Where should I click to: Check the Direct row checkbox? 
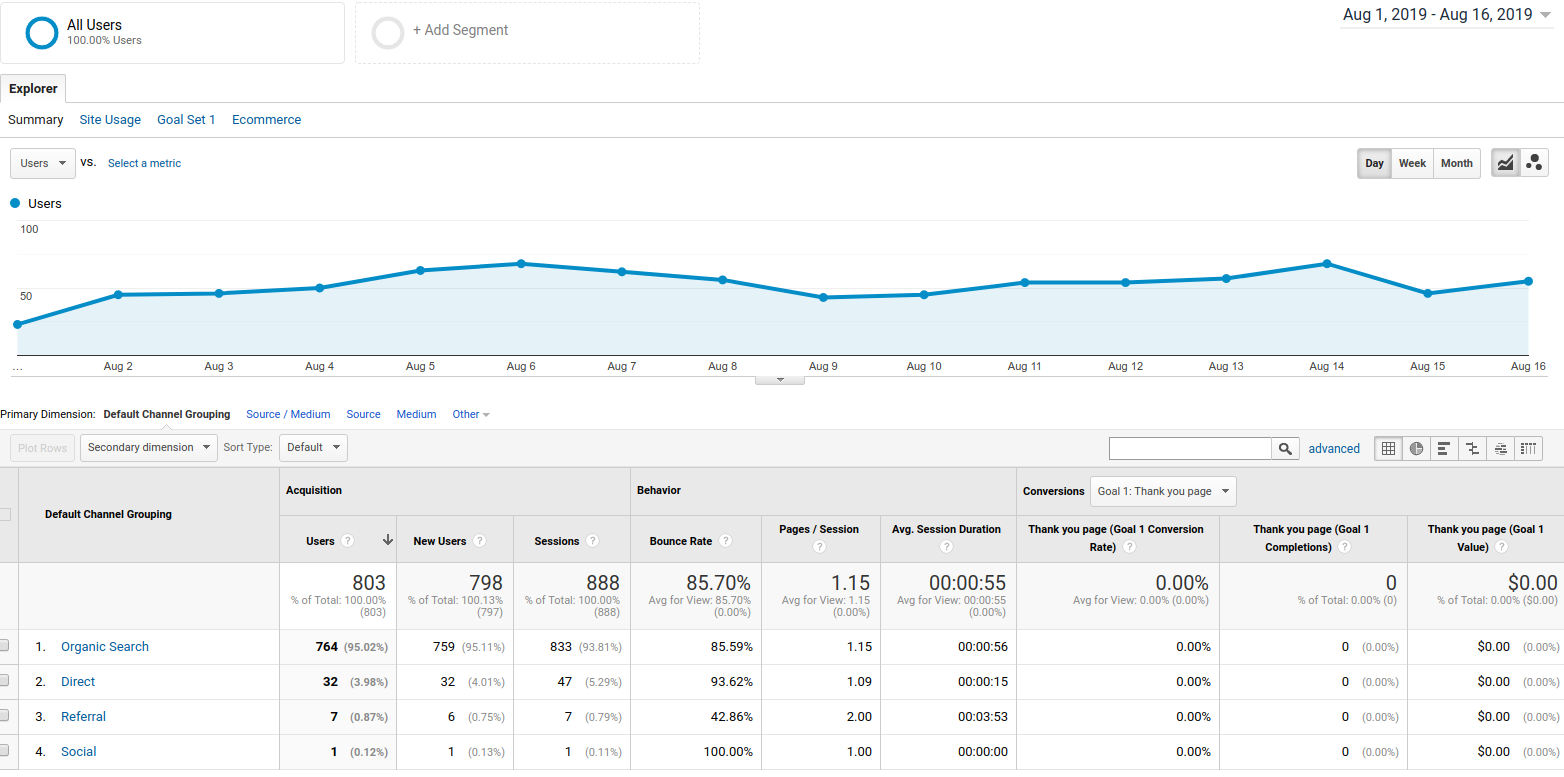[4, 681]
